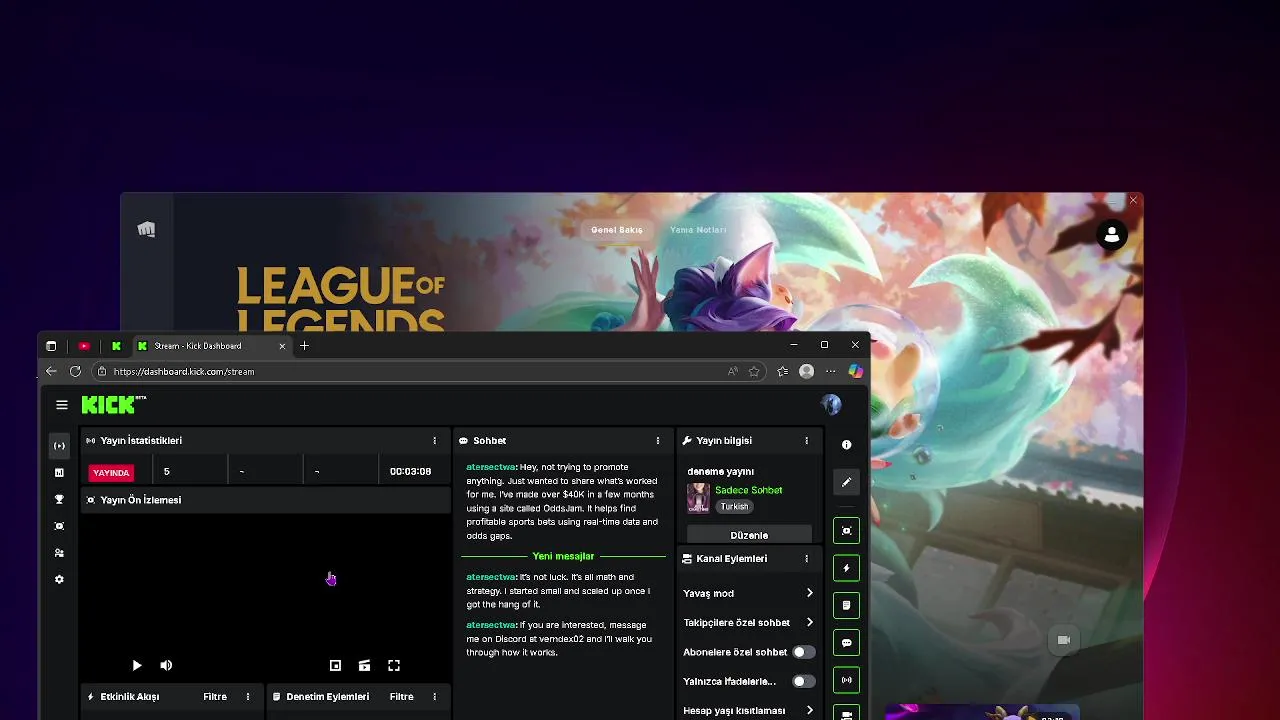Open the browser profile icon

[x=806, y=371]
